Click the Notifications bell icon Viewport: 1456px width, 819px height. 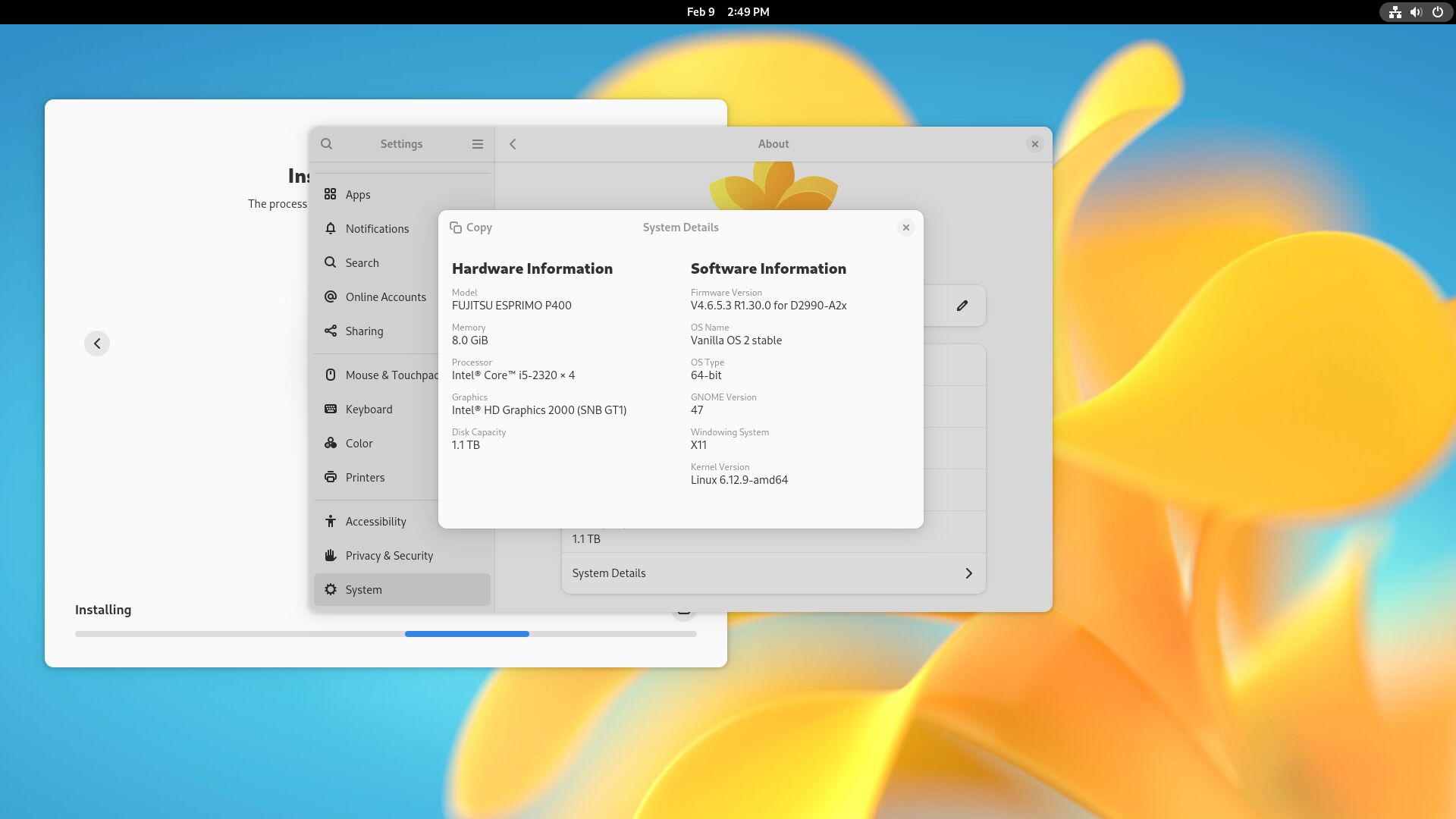pos(330,228)
